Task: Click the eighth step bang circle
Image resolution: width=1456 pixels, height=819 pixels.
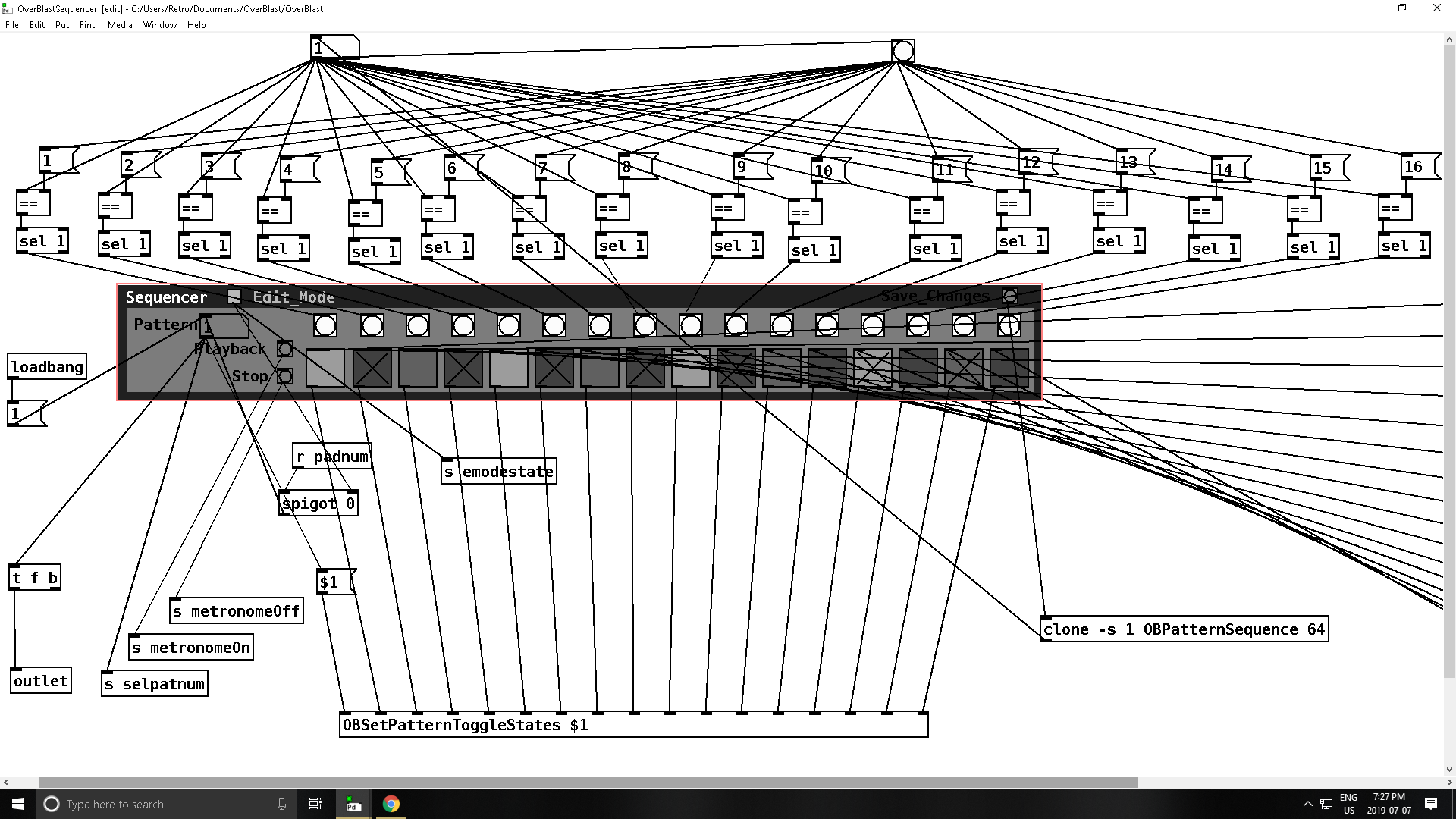Action: tap(645, 326)
